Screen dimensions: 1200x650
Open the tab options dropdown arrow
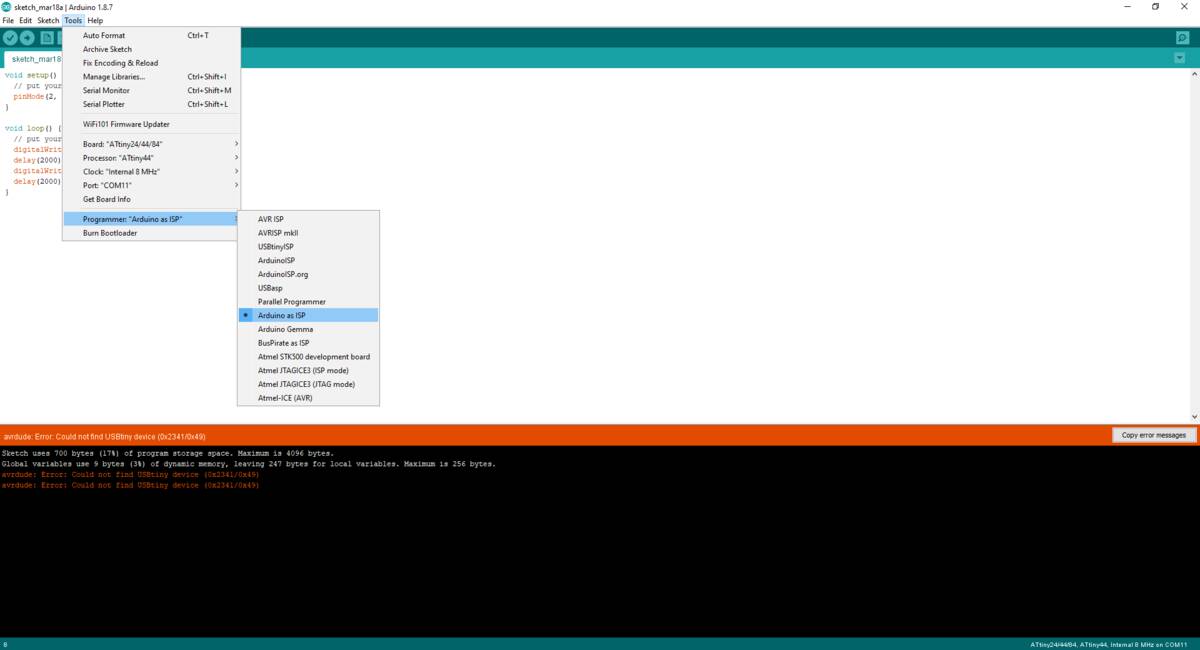1179,58
